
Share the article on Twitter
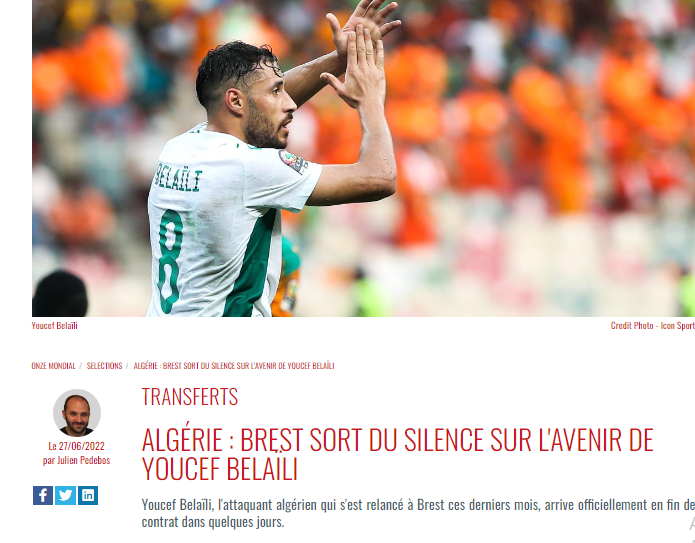pyautogui.click(x=66, y=495)
